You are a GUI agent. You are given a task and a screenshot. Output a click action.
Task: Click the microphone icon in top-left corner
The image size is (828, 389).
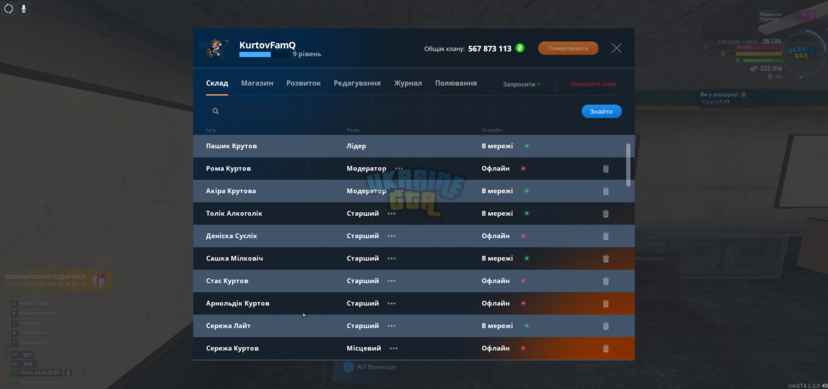point(24,9)
